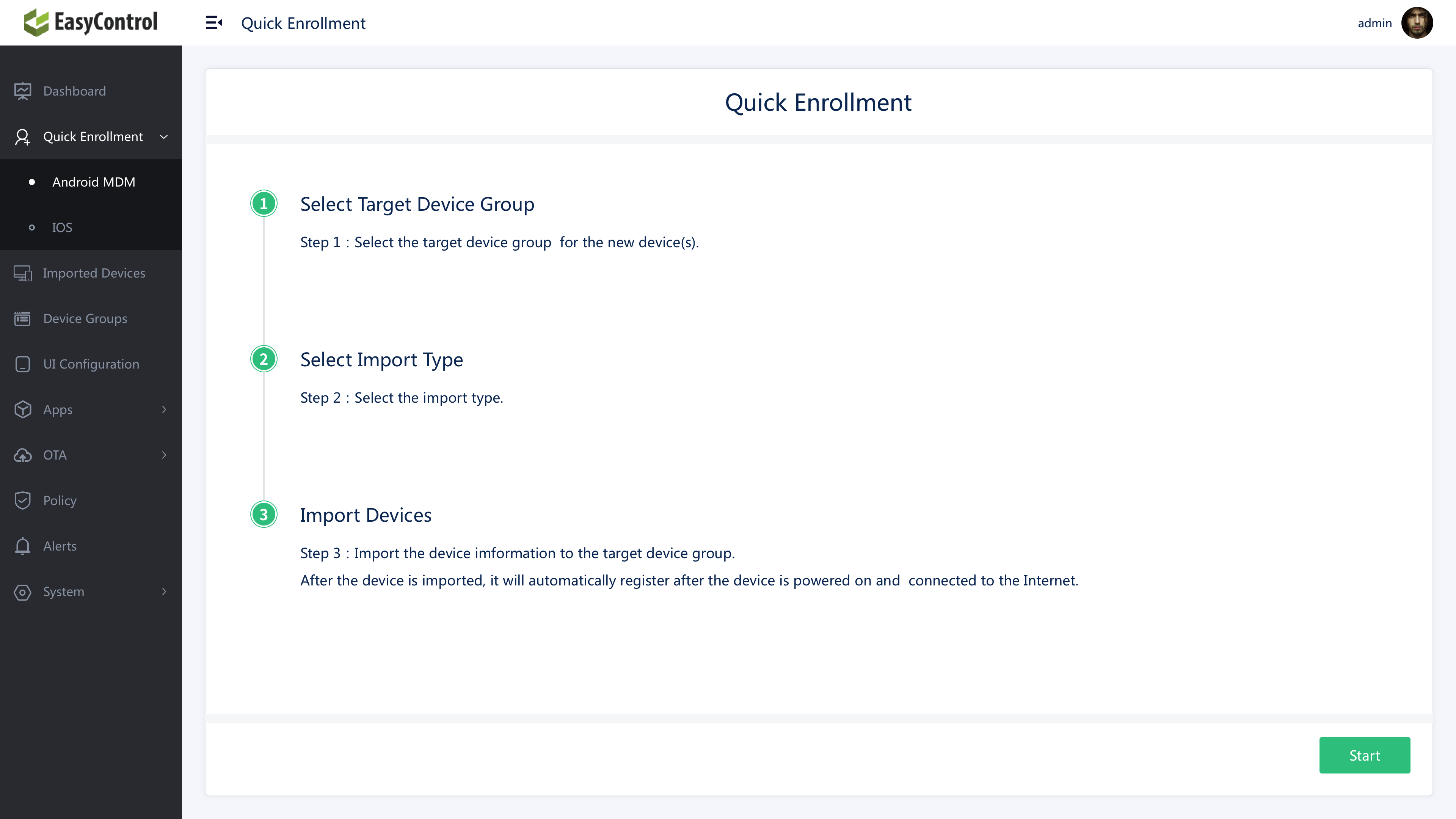Image resolution: width=1456 pixels, height=819 pixels.
Task: Open Device Groups using its list icon
Action: [23, 318]
